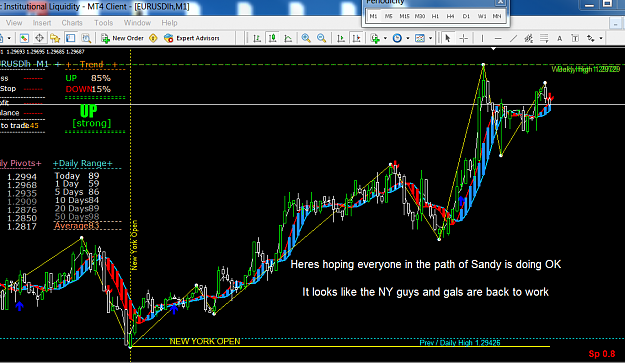Select the 'It looks like the NY' annotation
This screenshot has height=363, width=625.
point(425,292)
